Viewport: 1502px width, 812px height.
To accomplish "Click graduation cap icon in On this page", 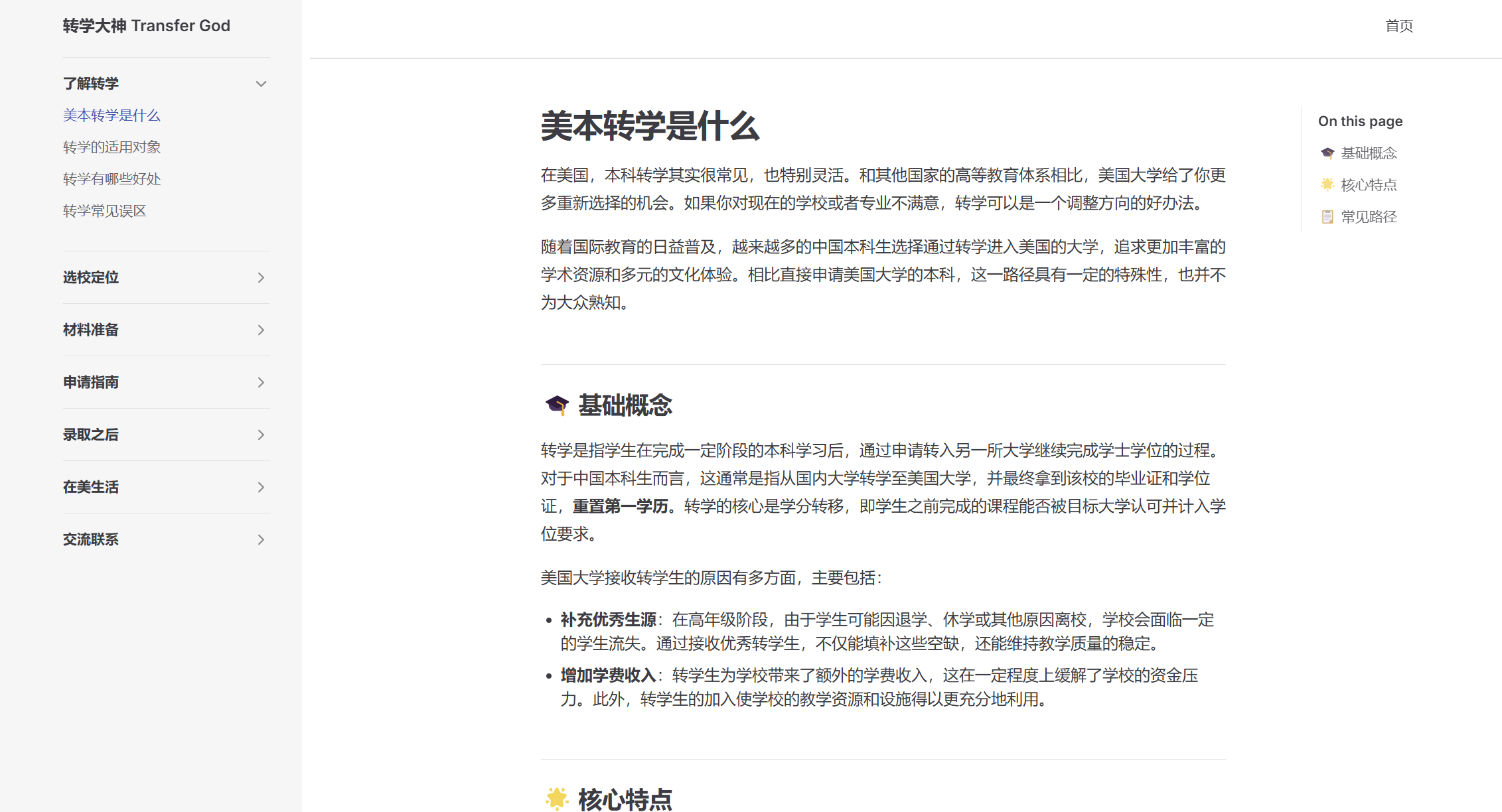I will (x=1327, y=153).
